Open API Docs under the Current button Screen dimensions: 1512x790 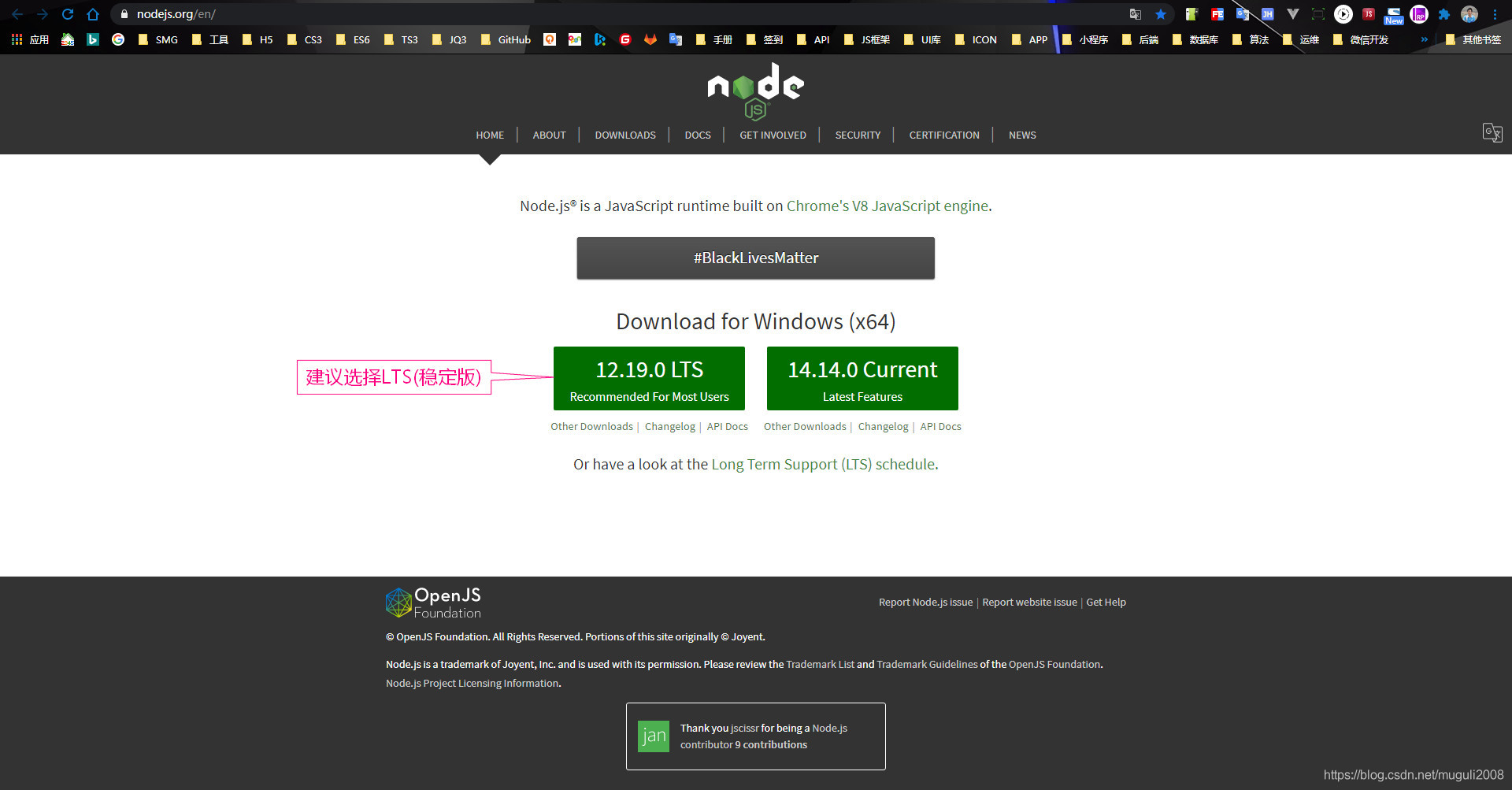(940, 427)
